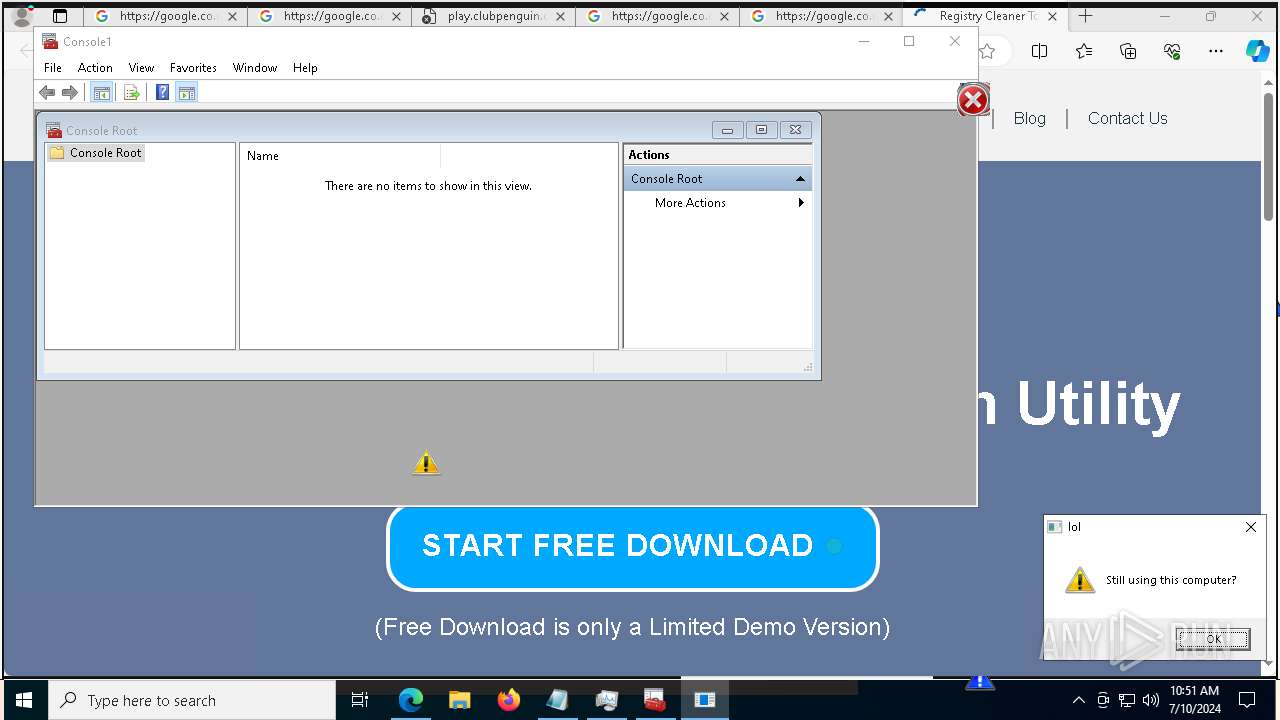
Task: Open the File menu in Console1
Action: point(53,68)
